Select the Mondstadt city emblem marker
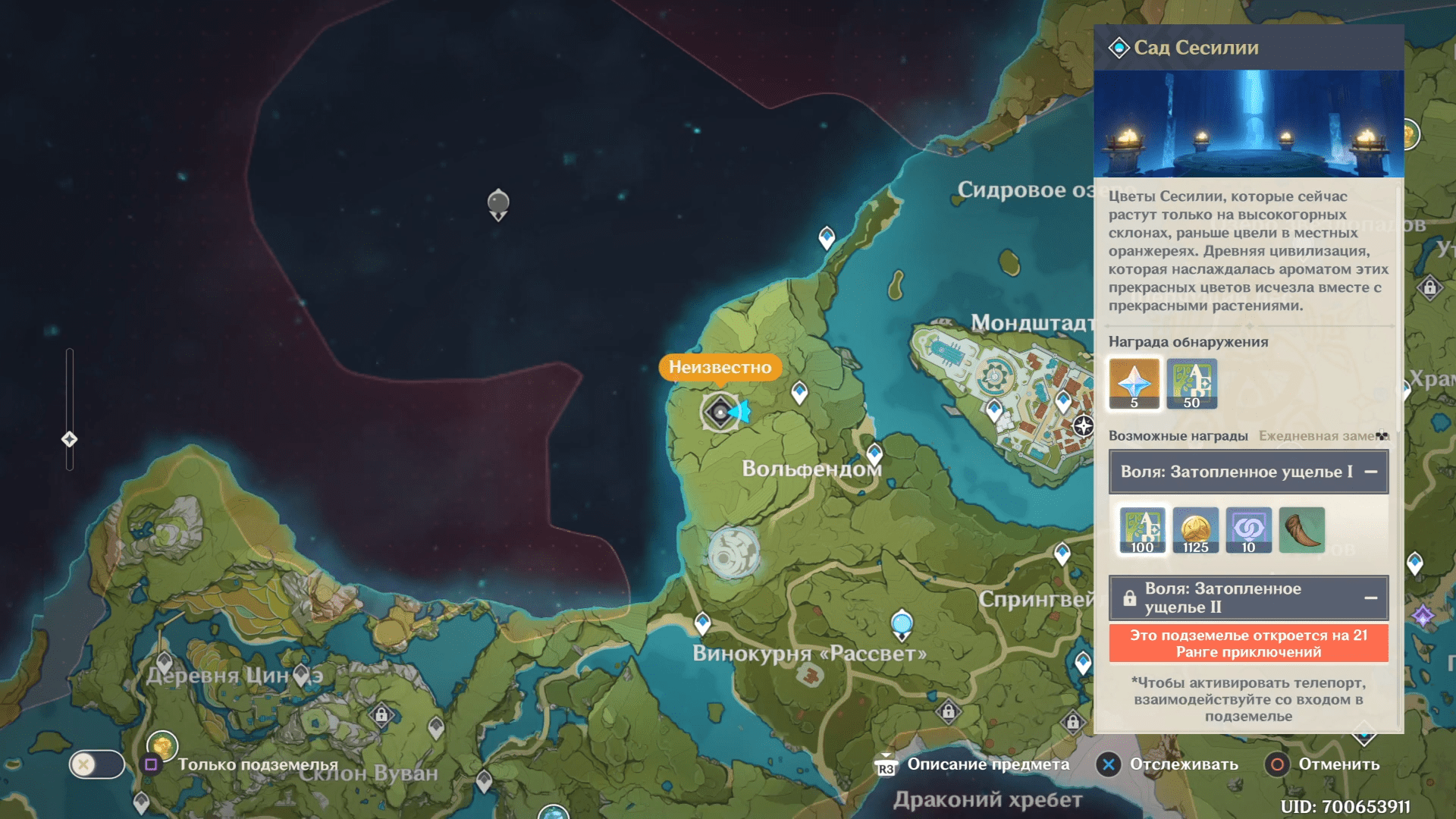This screenshot has height=819, width=1456. 1084,425
